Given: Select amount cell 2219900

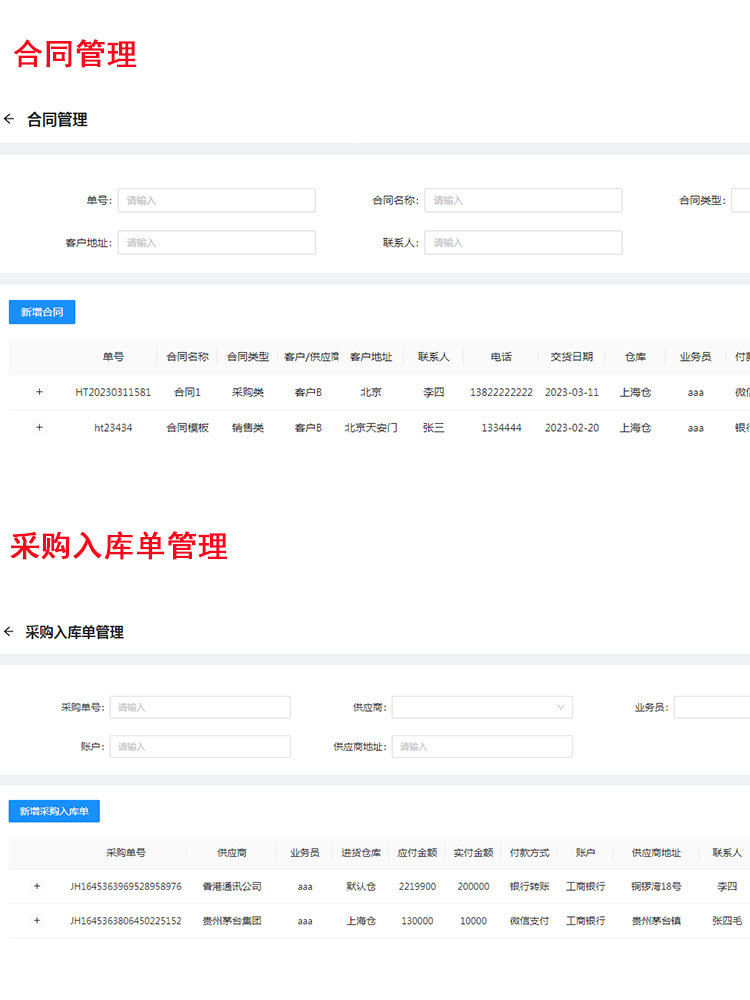Looking at the screenshot, I should (417, 886).
